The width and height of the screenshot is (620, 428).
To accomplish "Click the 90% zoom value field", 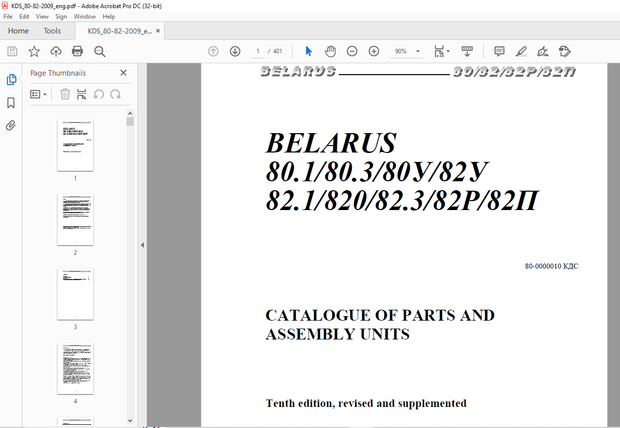I will pos(401,51).
